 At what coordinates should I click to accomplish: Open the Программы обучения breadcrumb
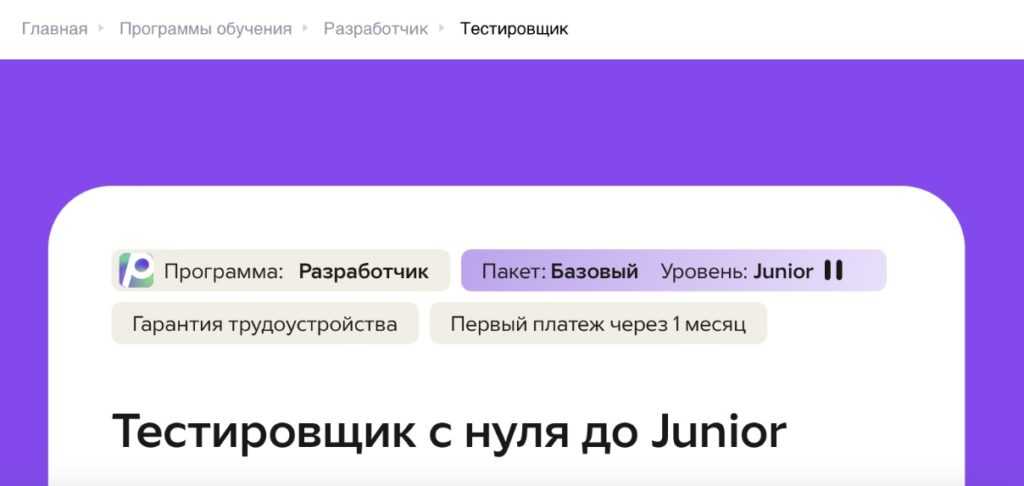tap(205, 28)
